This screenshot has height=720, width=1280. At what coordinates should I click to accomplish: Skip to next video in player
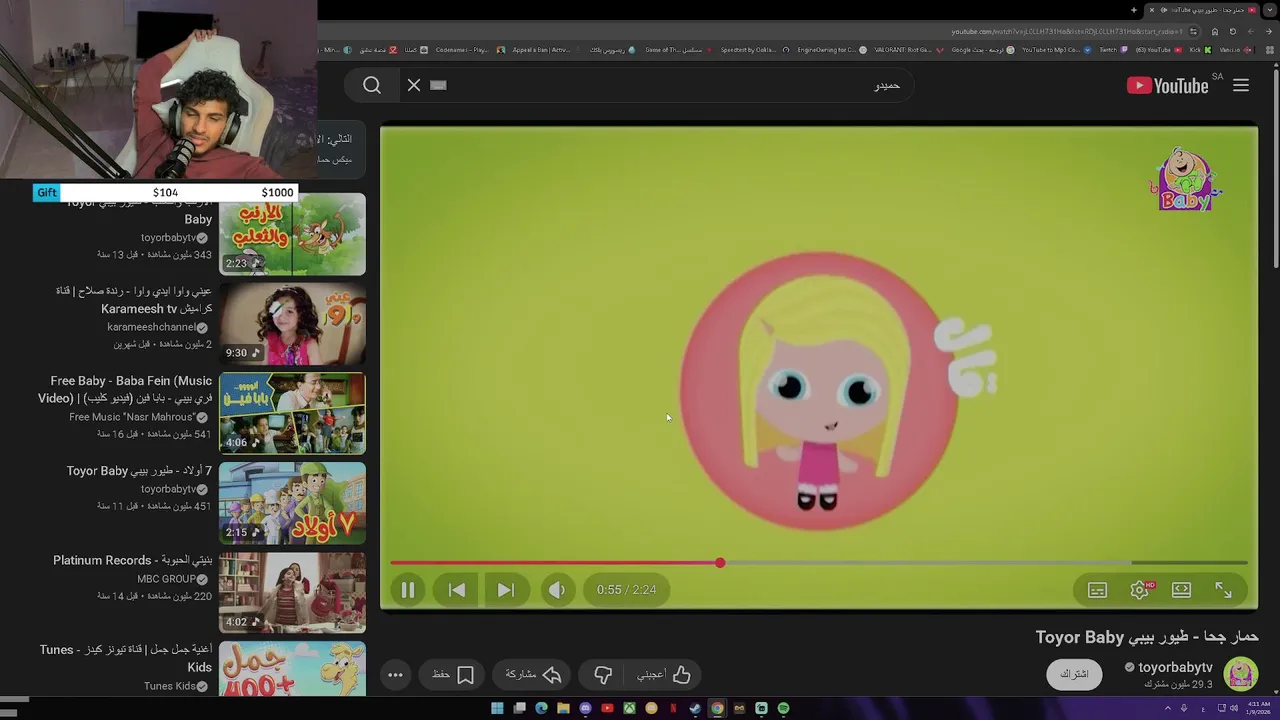point(506,590)
